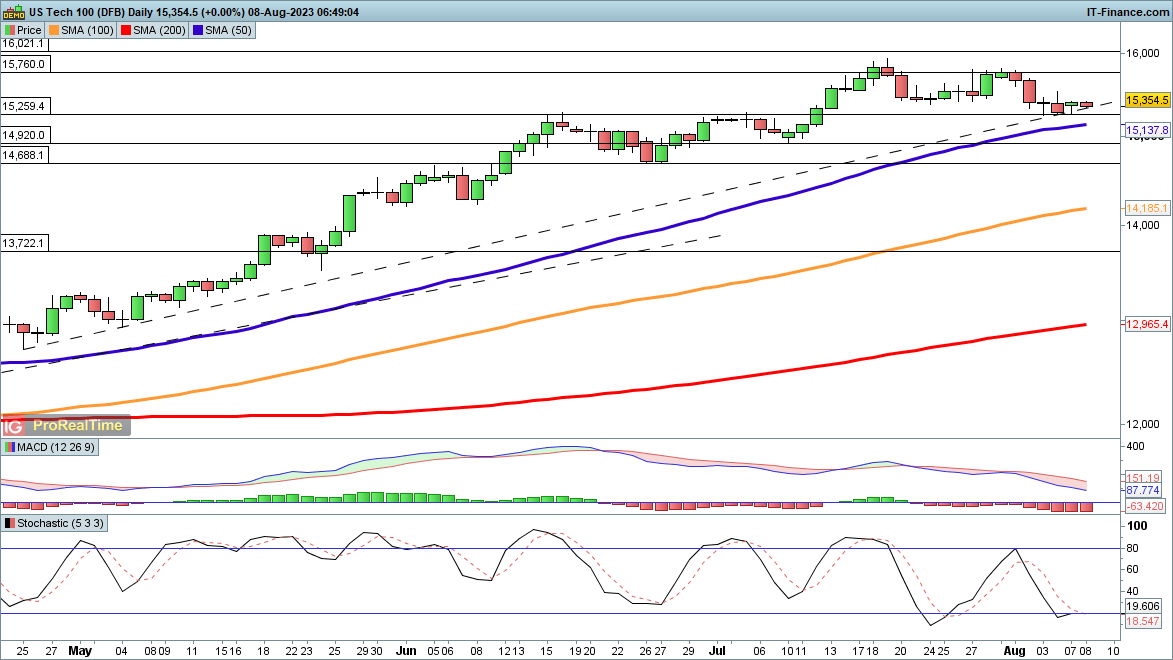Click the IT-Finance.com link
The width and height of the screenshot is (1173, 660).
(1127, 12)
